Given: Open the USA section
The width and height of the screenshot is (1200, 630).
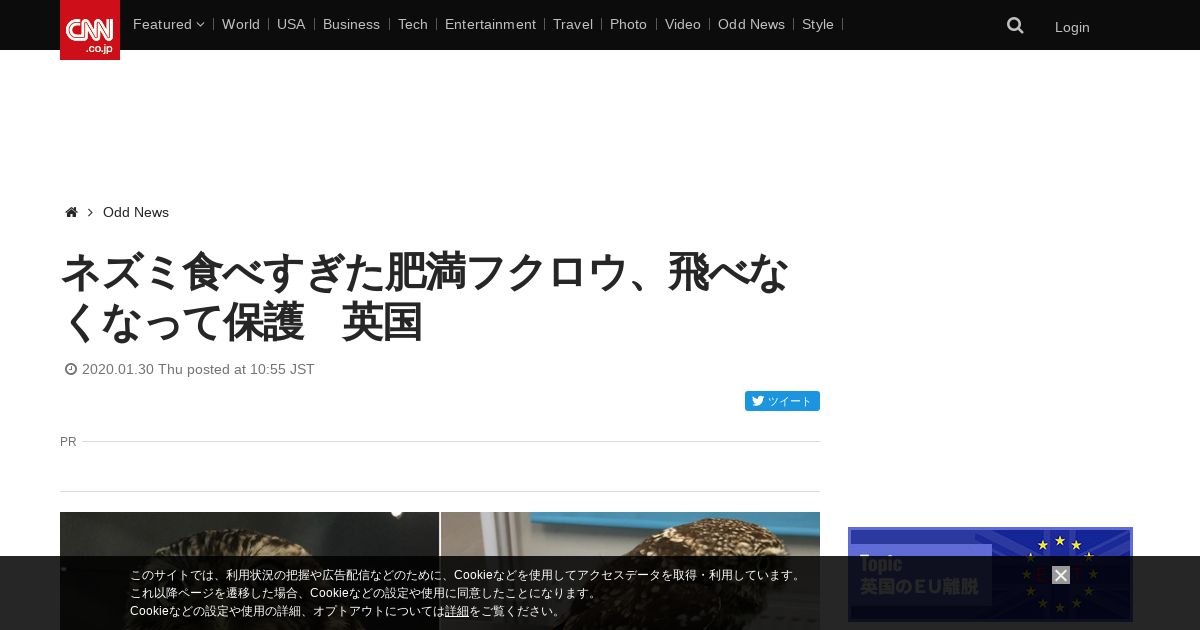Looking at the screenshot, I should coord(291,24).
